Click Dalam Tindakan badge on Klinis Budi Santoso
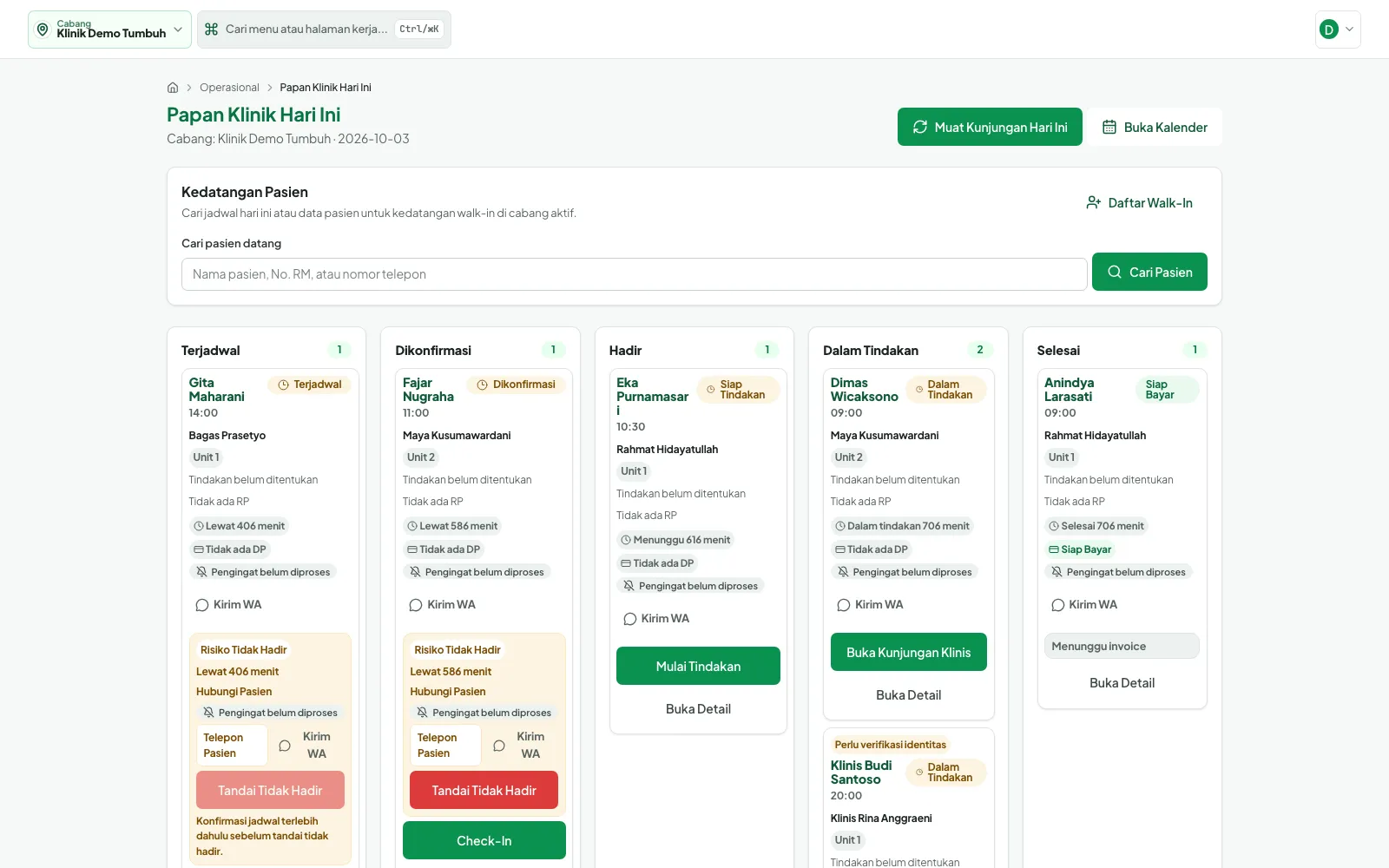 click(x=946, y=773)
